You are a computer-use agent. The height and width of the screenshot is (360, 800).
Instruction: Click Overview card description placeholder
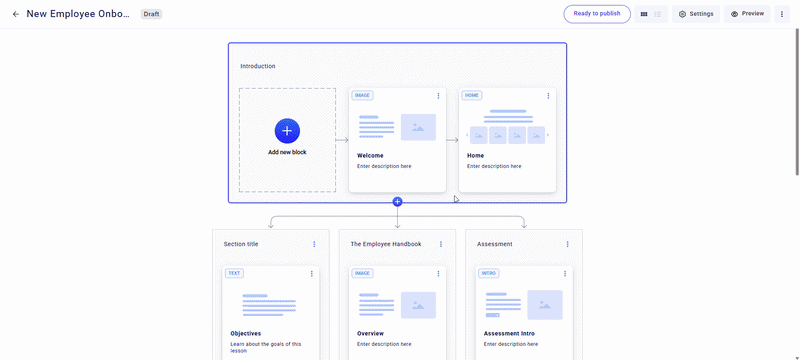(384, 344)
